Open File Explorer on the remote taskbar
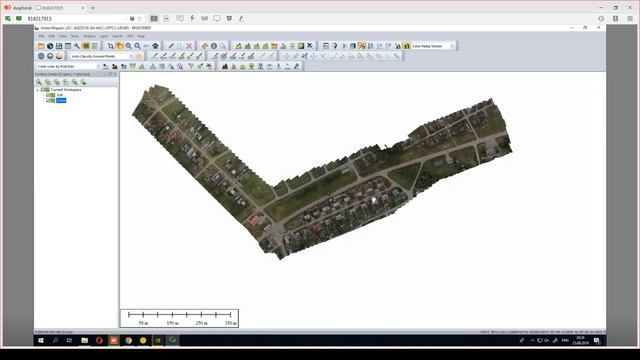The width and height of the screenshot is (640, 360). (84, 340)
